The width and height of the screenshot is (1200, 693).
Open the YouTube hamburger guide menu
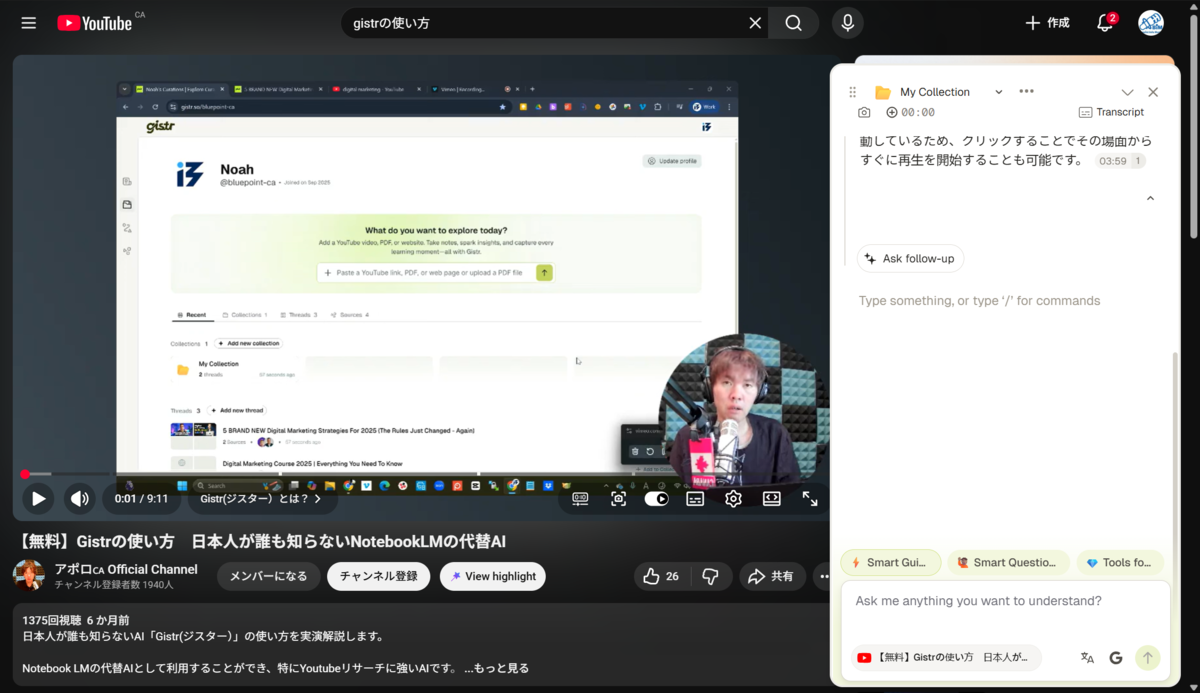pyautogui.click(x=28, y=23)
